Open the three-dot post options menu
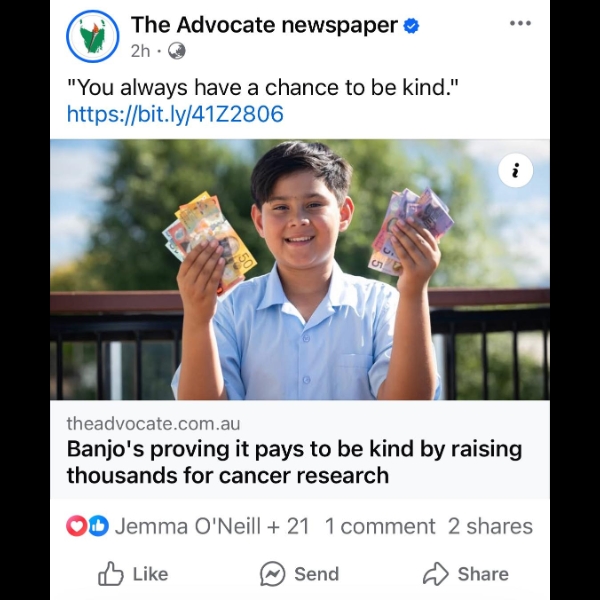 click(520, 23)
